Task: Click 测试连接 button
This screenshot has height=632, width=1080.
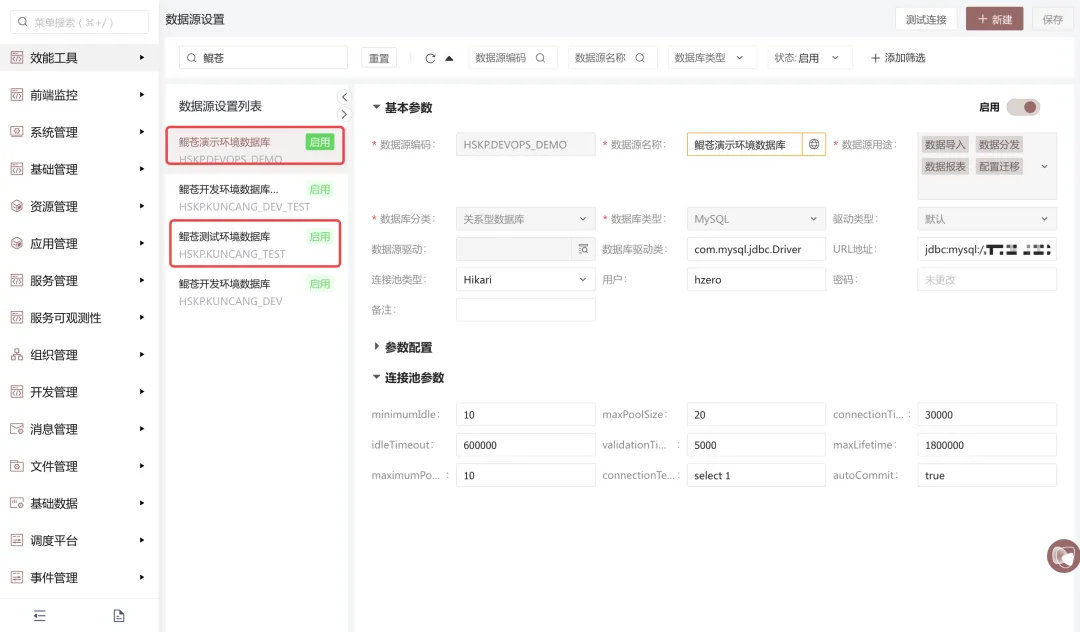Action: click(x=926, y=19)
